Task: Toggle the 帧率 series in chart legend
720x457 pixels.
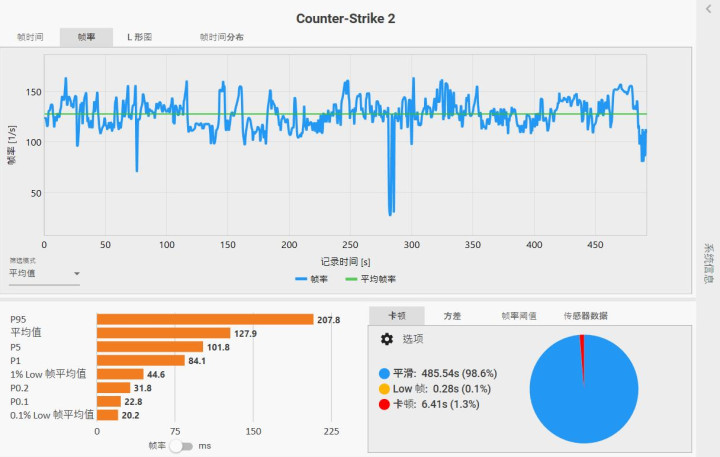Action: click(x=311, y=279)
